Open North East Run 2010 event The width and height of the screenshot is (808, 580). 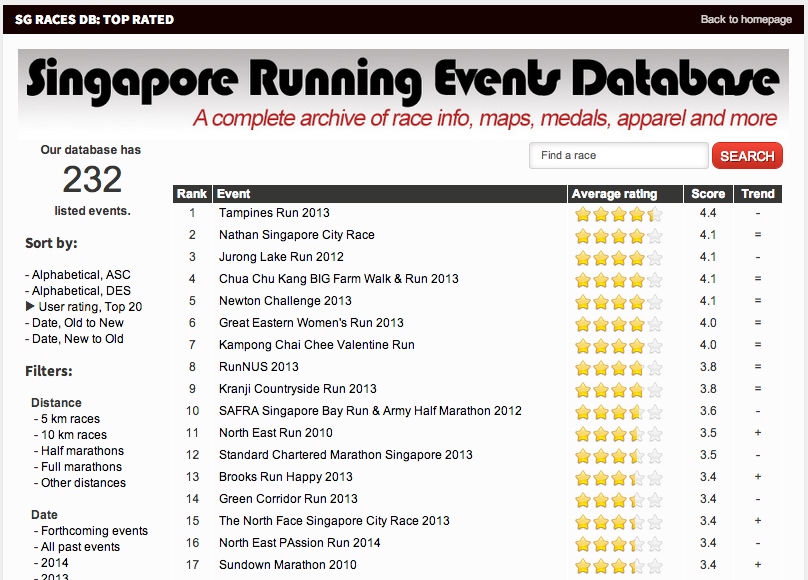276,433
